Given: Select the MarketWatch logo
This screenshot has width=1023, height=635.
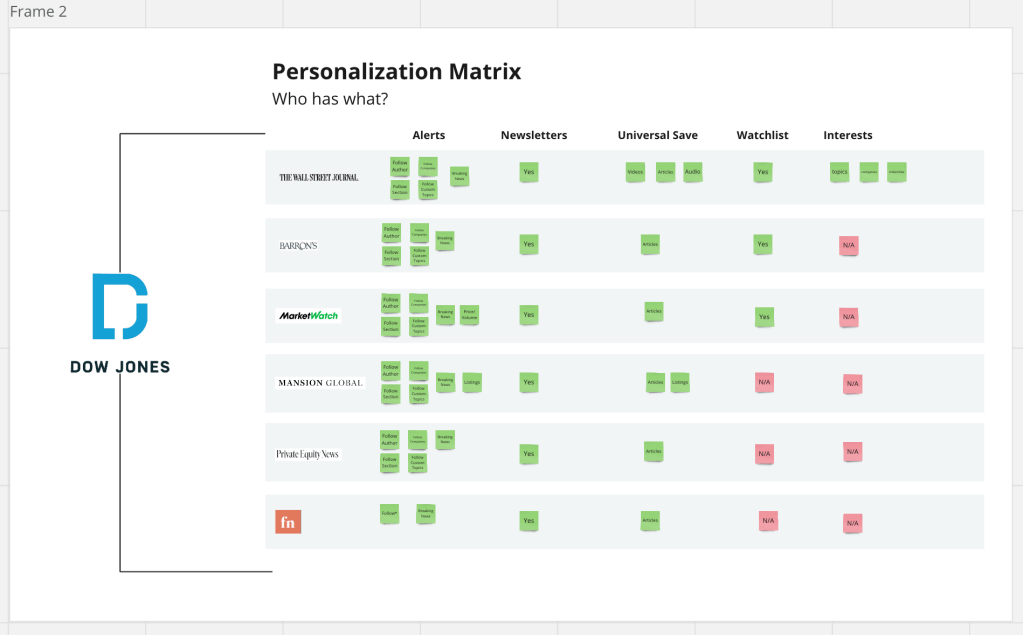Looking at the screenshot, I should click(308, 316).
